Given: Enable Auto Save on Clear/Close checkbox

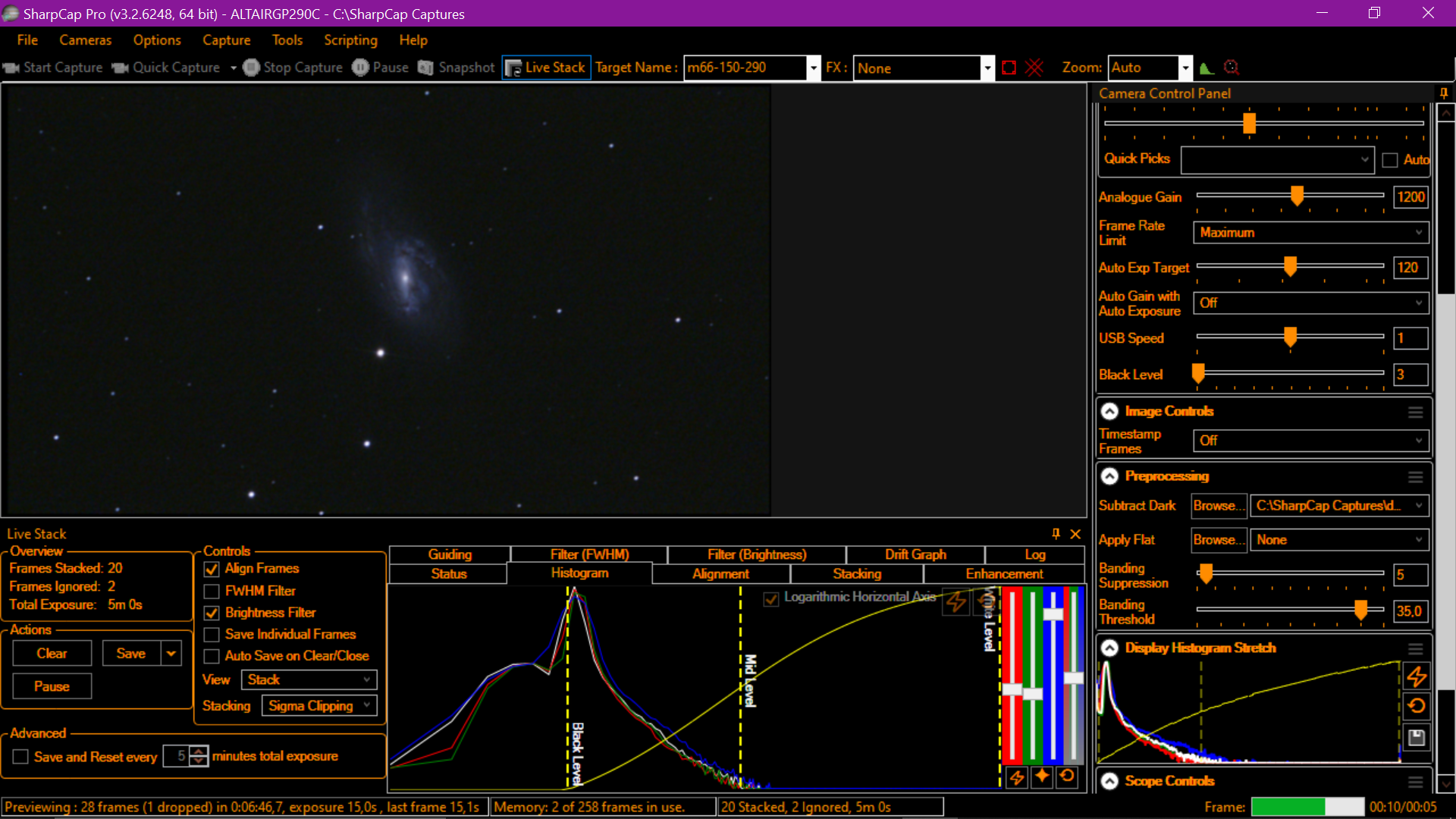Looking at the screenshot, I should pos(212,656).
